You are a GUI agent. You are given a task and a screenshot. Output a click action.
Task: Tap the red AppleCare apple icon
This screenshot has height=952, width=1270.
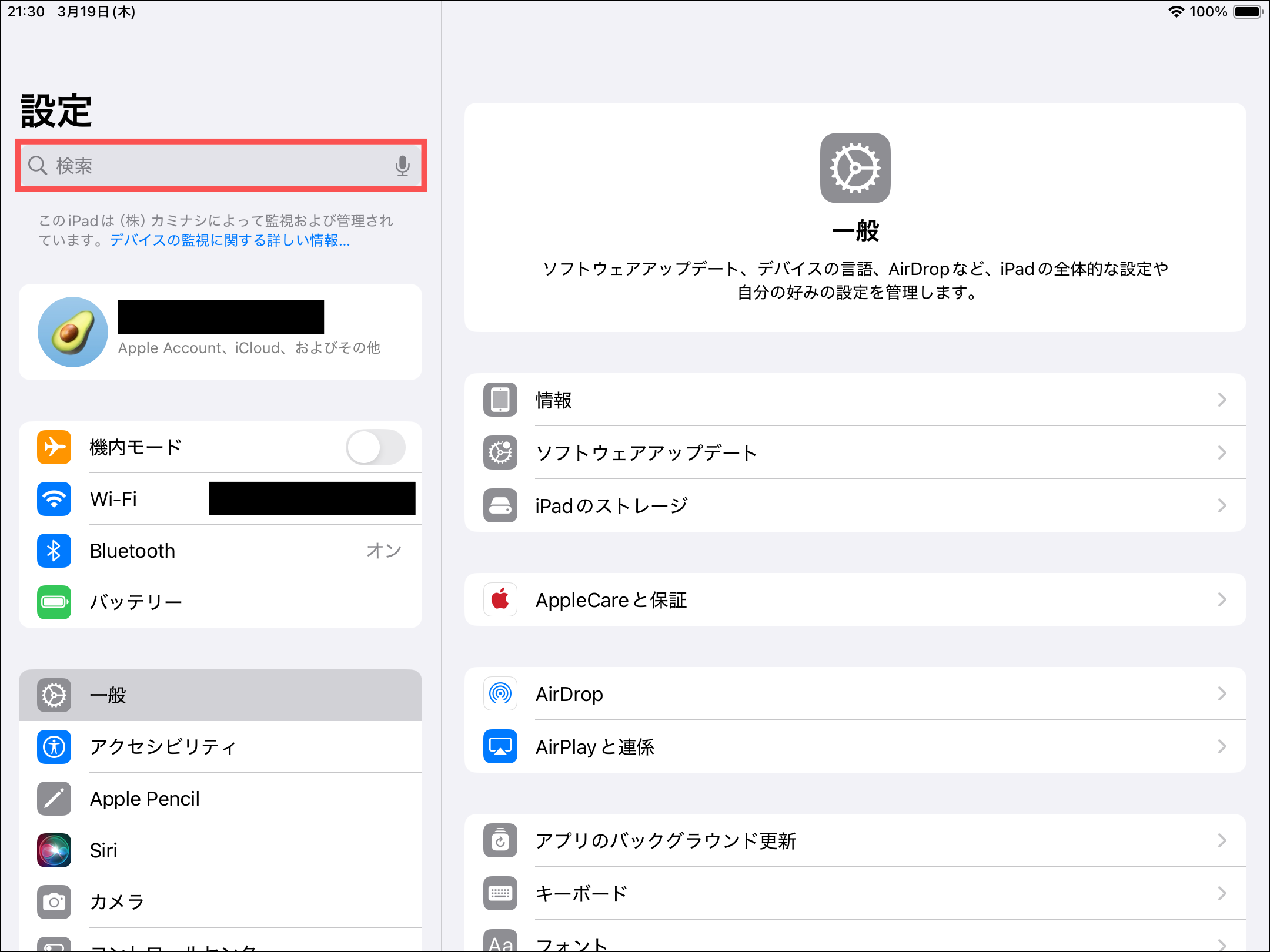500,600
